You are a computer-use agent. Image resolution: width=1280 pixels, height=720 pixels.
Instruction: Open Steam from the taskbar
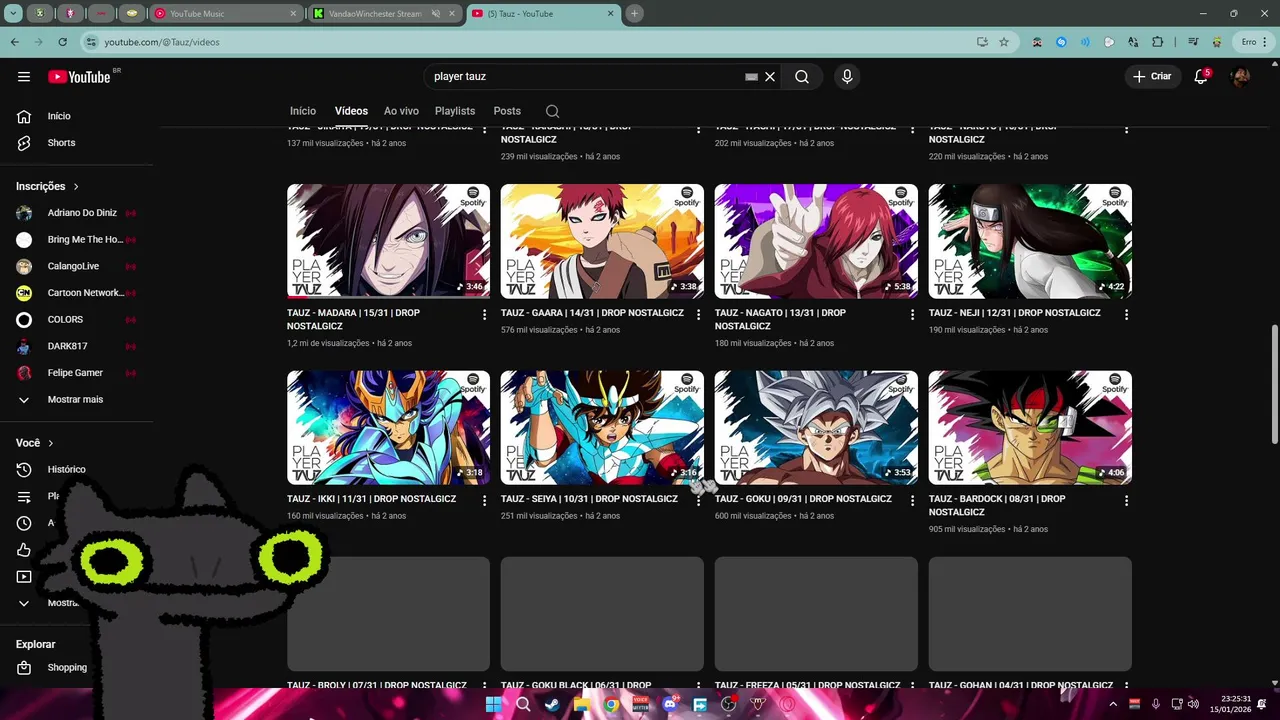tap(552, 704)
